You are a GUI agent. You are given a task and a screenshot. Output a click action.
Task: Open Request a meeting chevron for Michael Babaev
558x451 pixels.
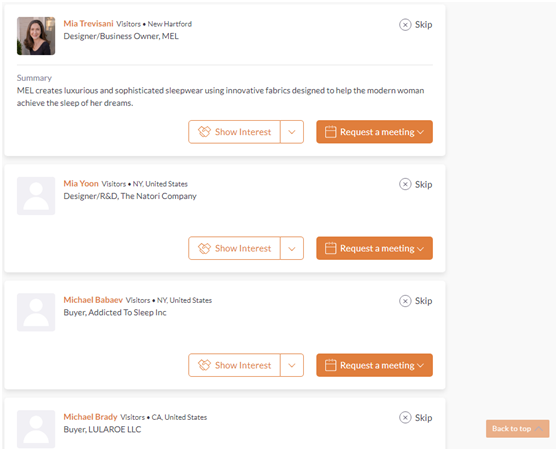coord(420,366)
